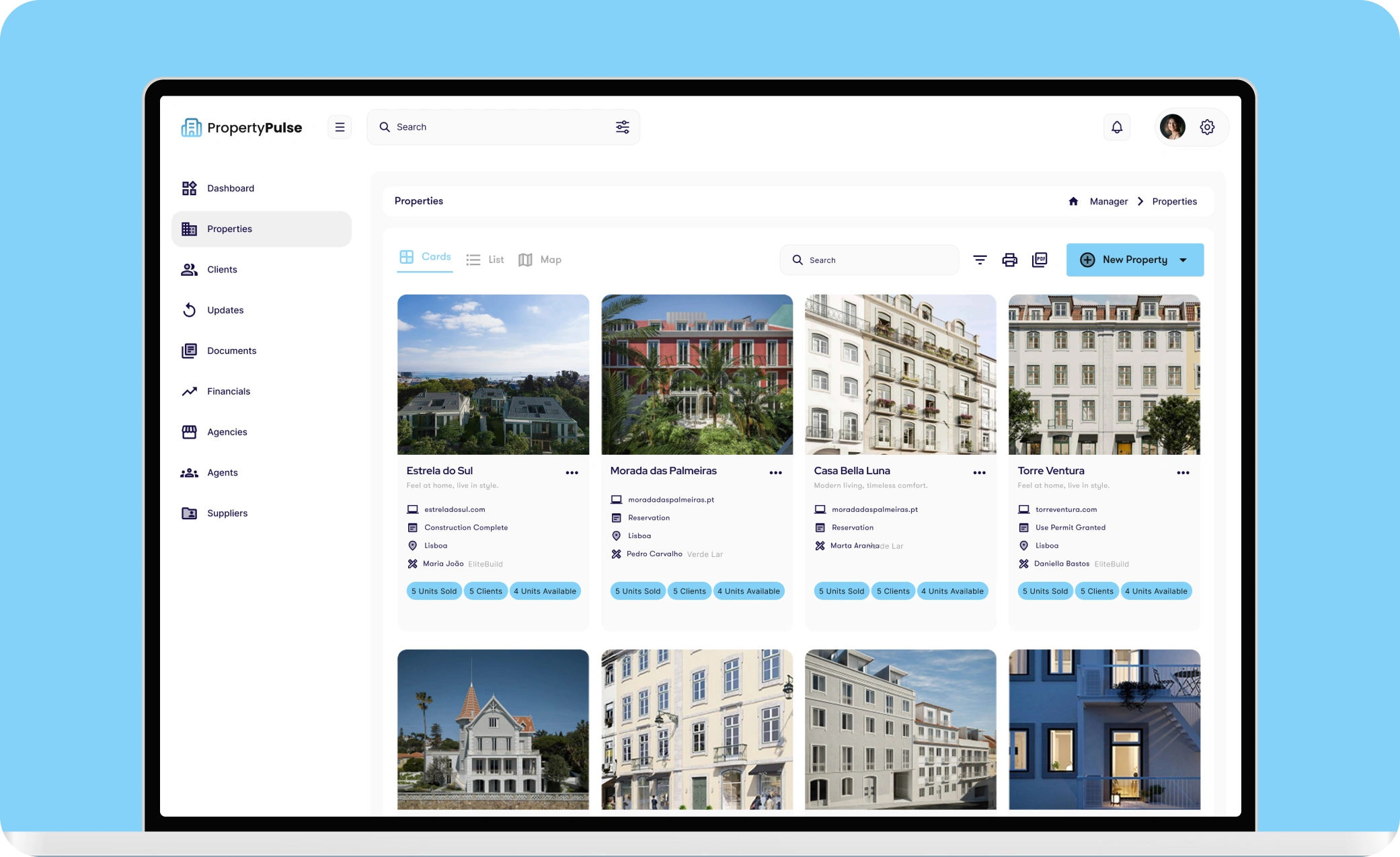Image resolution: width=1400 pixels, height=857 pixels.
Task: Open Agencies section
Action: pos(262,432)
